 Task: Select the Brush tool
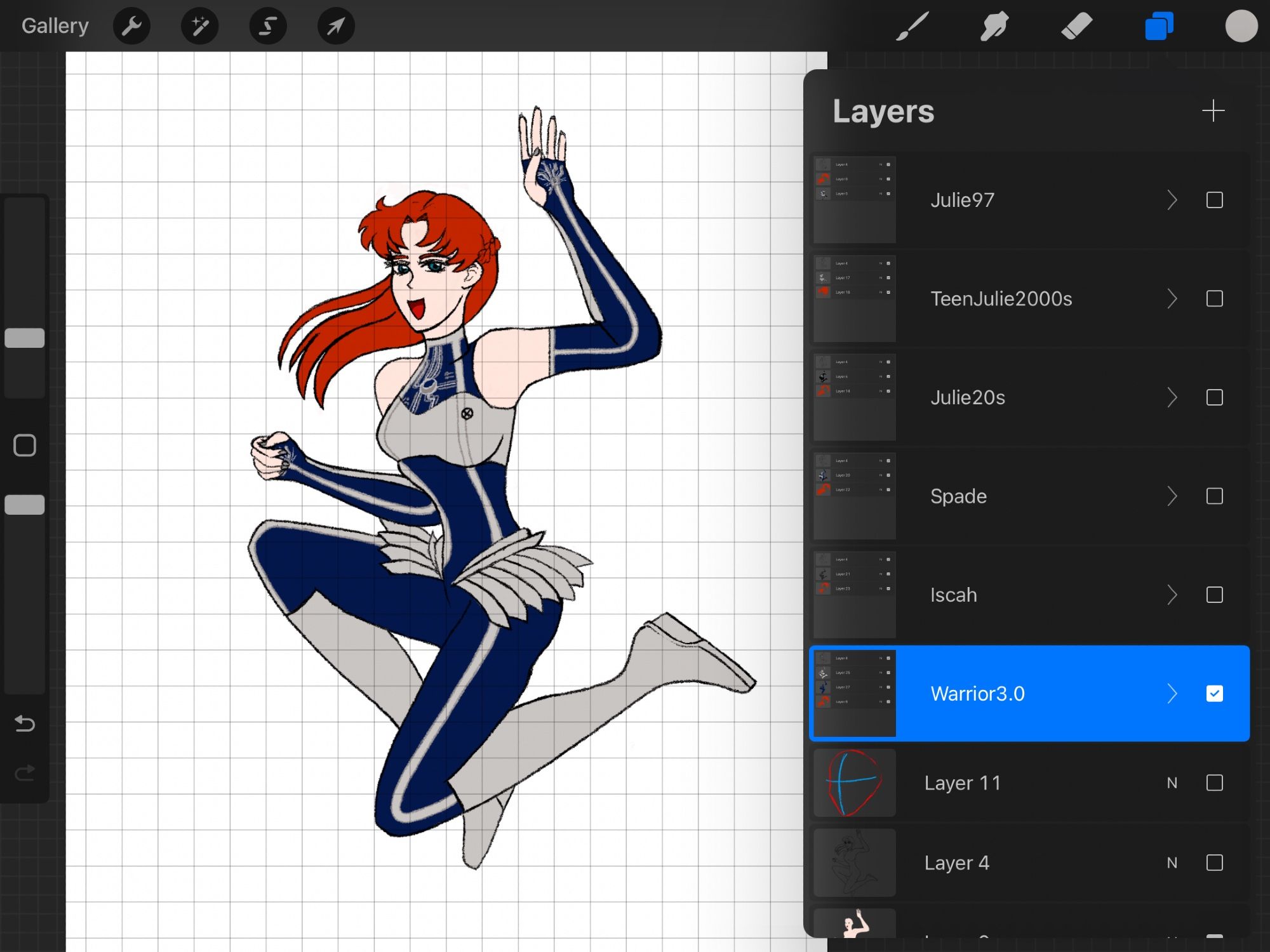pos(912,26)
